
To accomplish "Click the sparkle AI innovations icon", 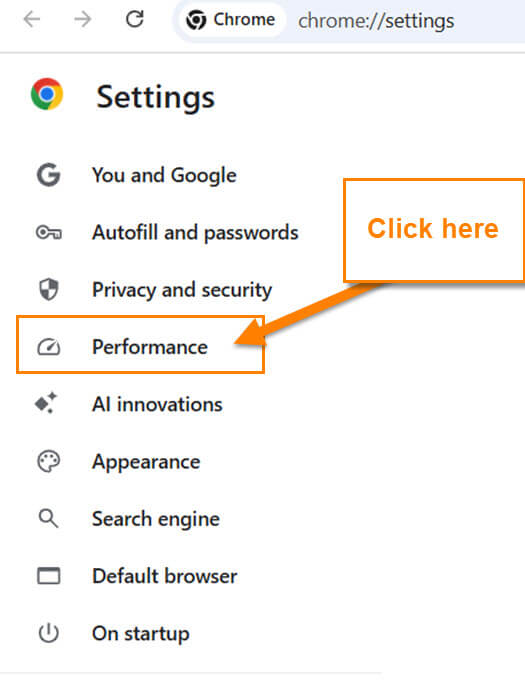I will coord(46,403).
